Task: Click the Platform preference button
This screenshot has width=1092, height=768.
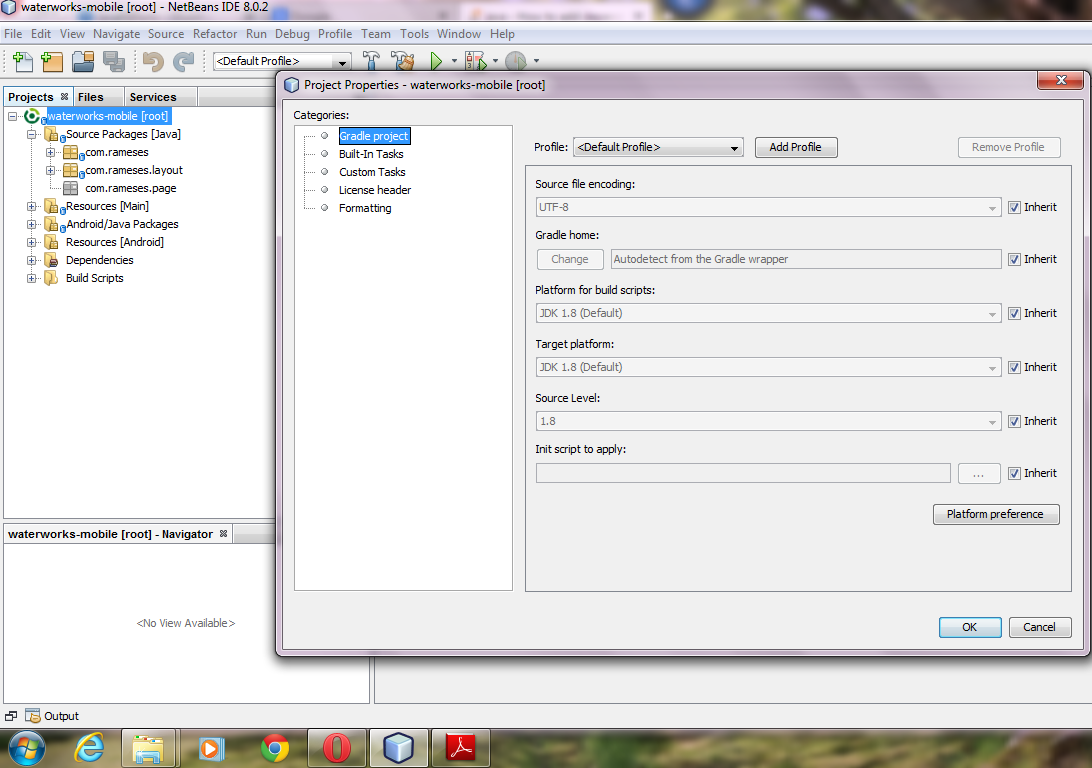Action: click(995, 514)
